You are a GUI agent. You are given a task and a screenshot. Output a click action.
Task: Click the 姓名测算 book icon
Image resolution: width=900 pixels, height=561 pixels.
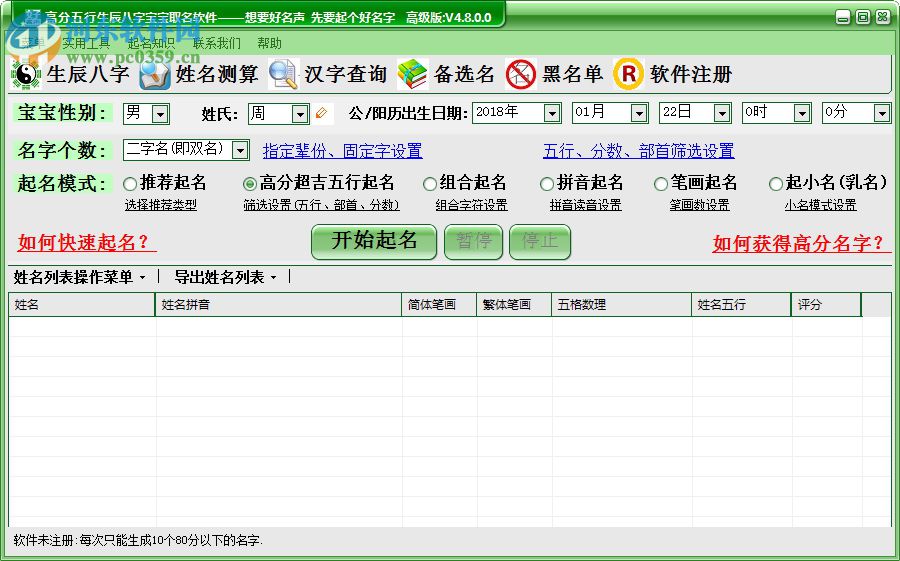click(155, 75)
